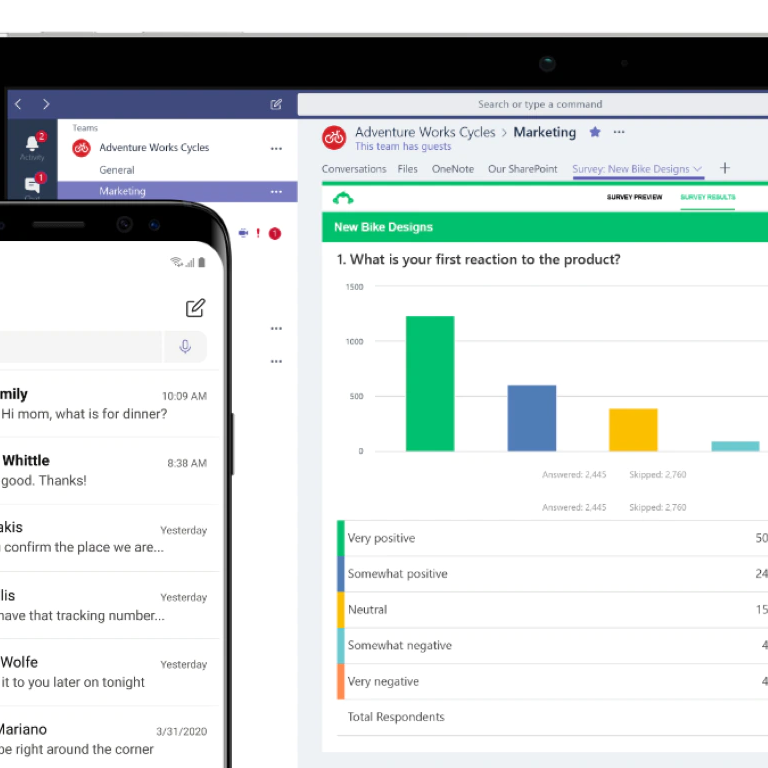Click the SurveyMonkey logo icon
This screenshot has height=768, width=768.
tap(343, 198)
